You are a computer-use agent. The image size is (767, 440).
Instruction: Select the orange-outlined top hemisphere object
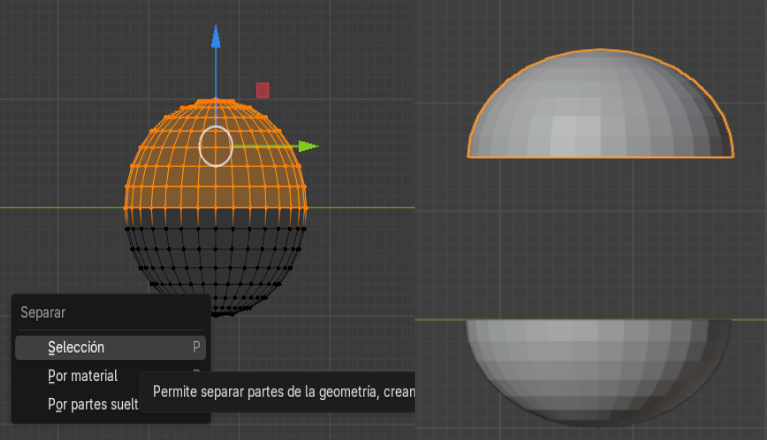(599, 110)
